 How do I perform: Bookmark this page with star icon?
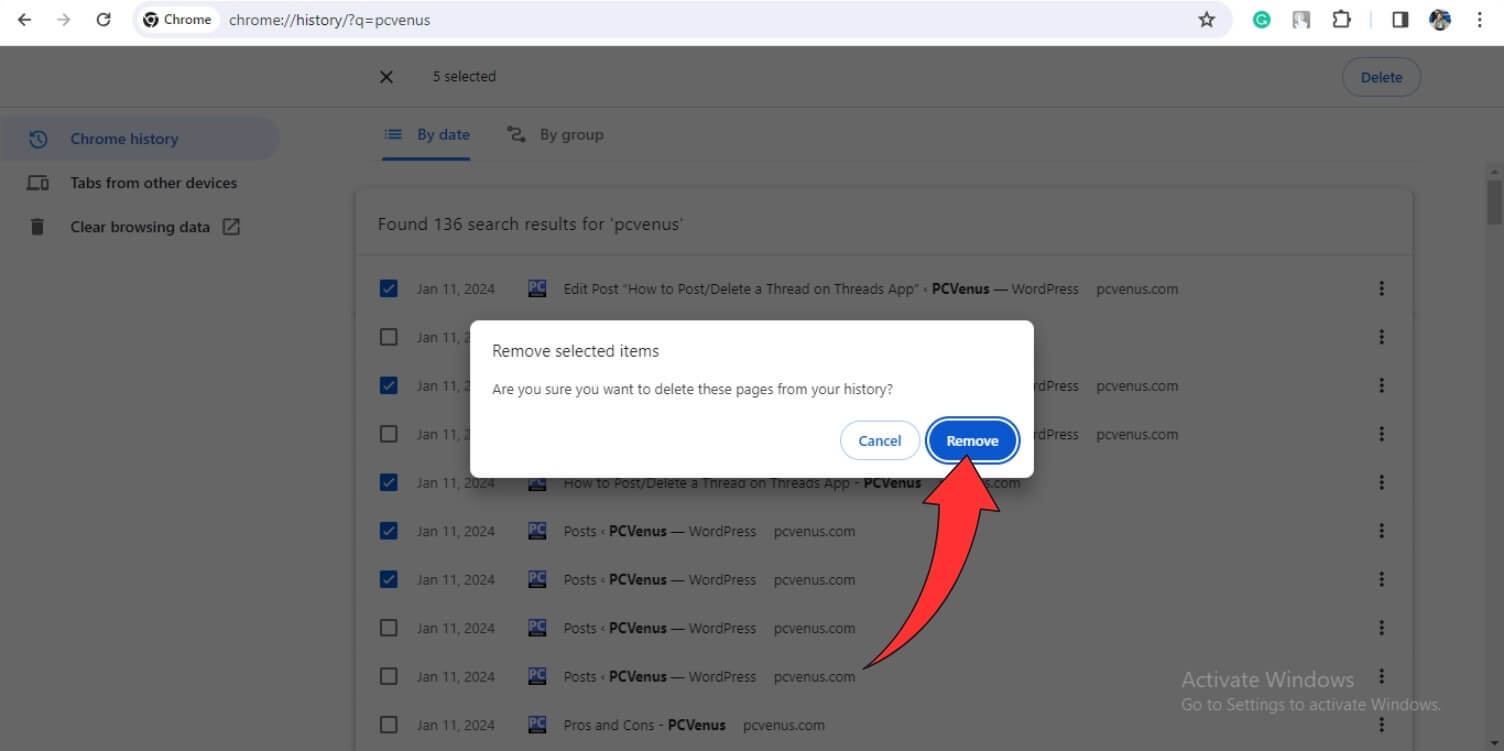click(x=1206, y=20)
